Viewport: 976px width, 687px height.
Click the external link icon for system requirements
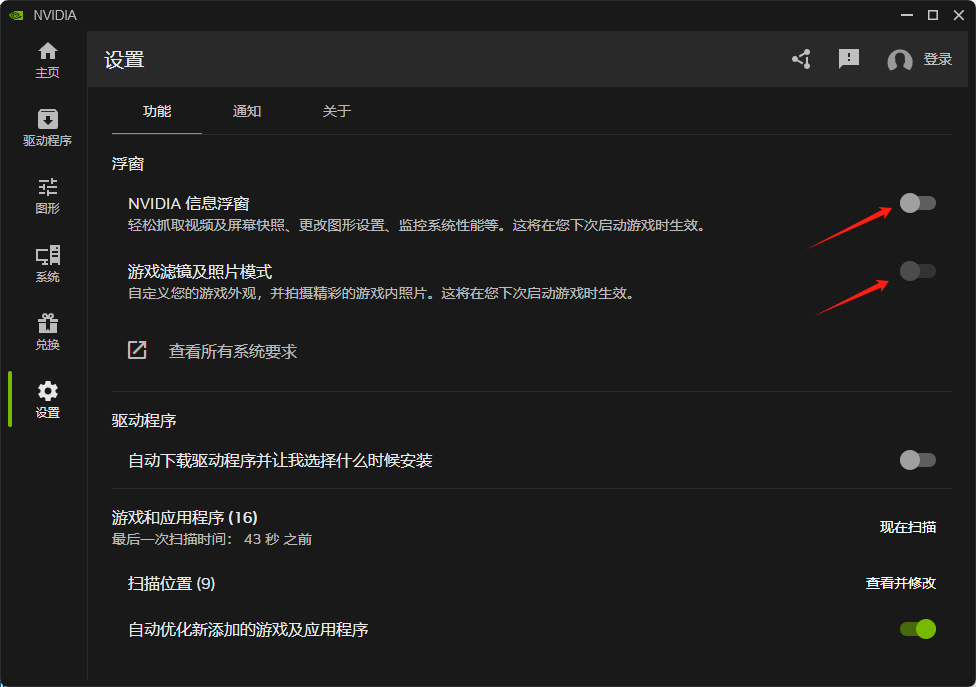point(137,351)
